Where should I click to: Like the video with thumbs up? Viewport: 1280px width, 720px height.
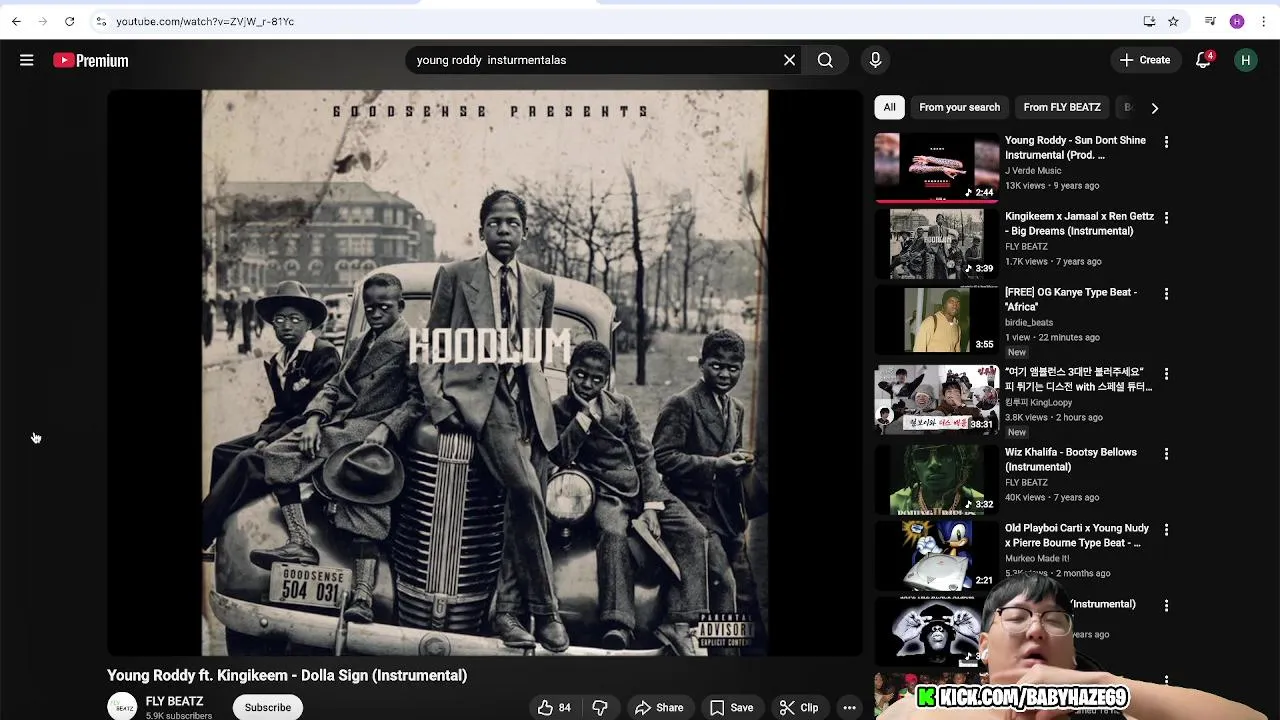[555, 707]
